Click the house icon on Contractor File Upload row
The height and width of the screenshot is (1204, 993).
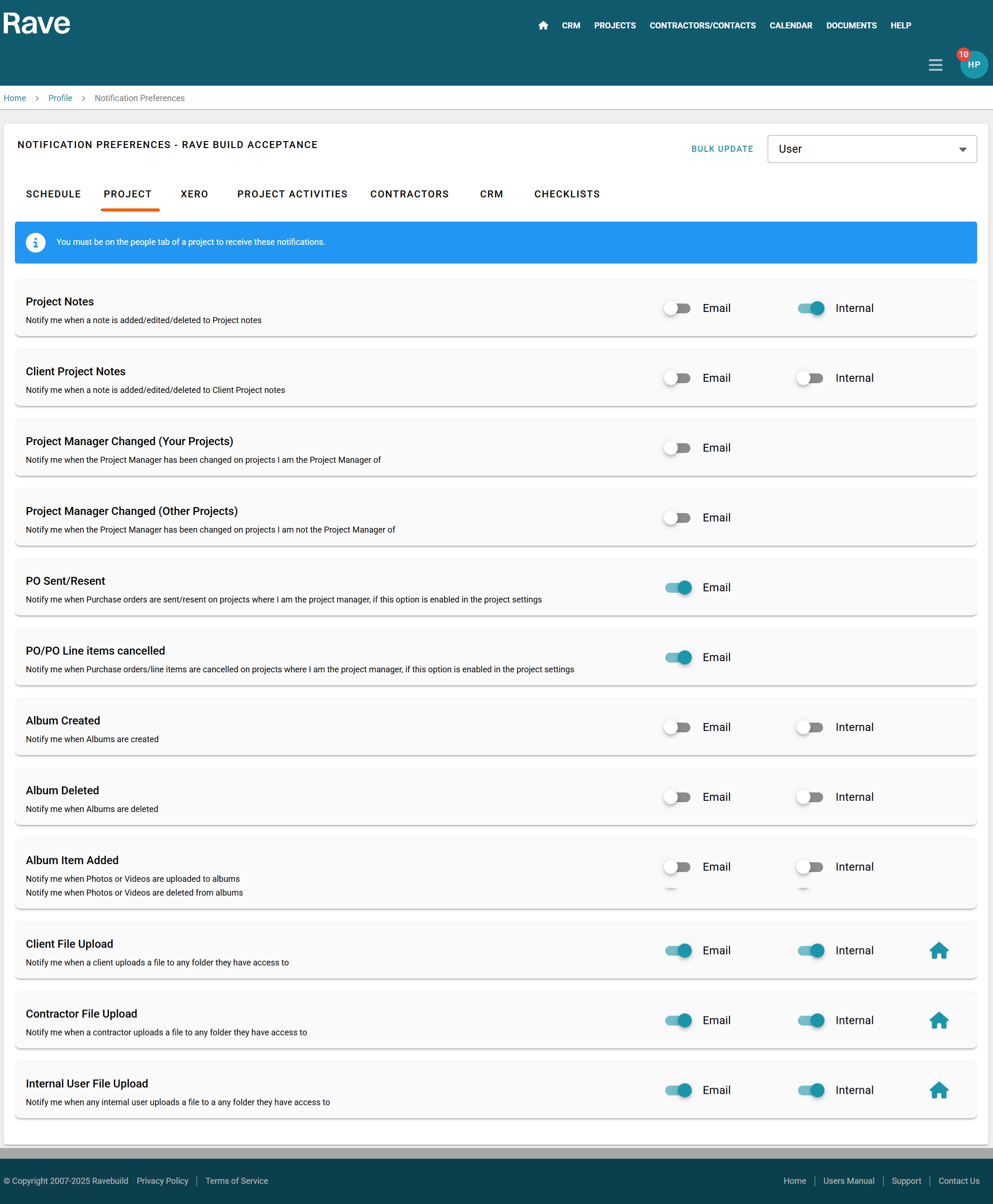939,1021
